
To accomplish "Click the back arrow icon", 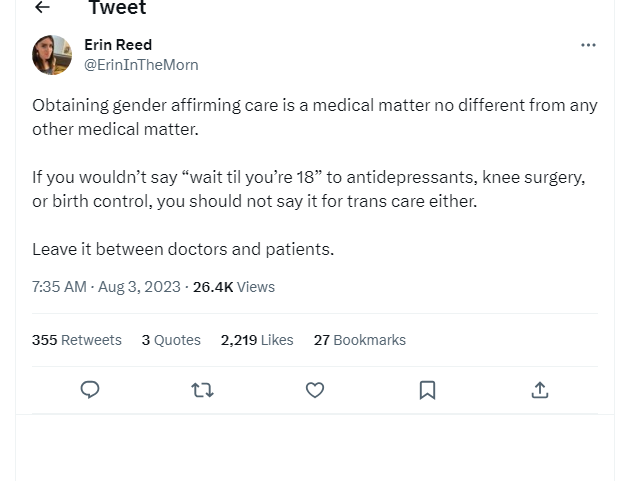I will (42, 8).
